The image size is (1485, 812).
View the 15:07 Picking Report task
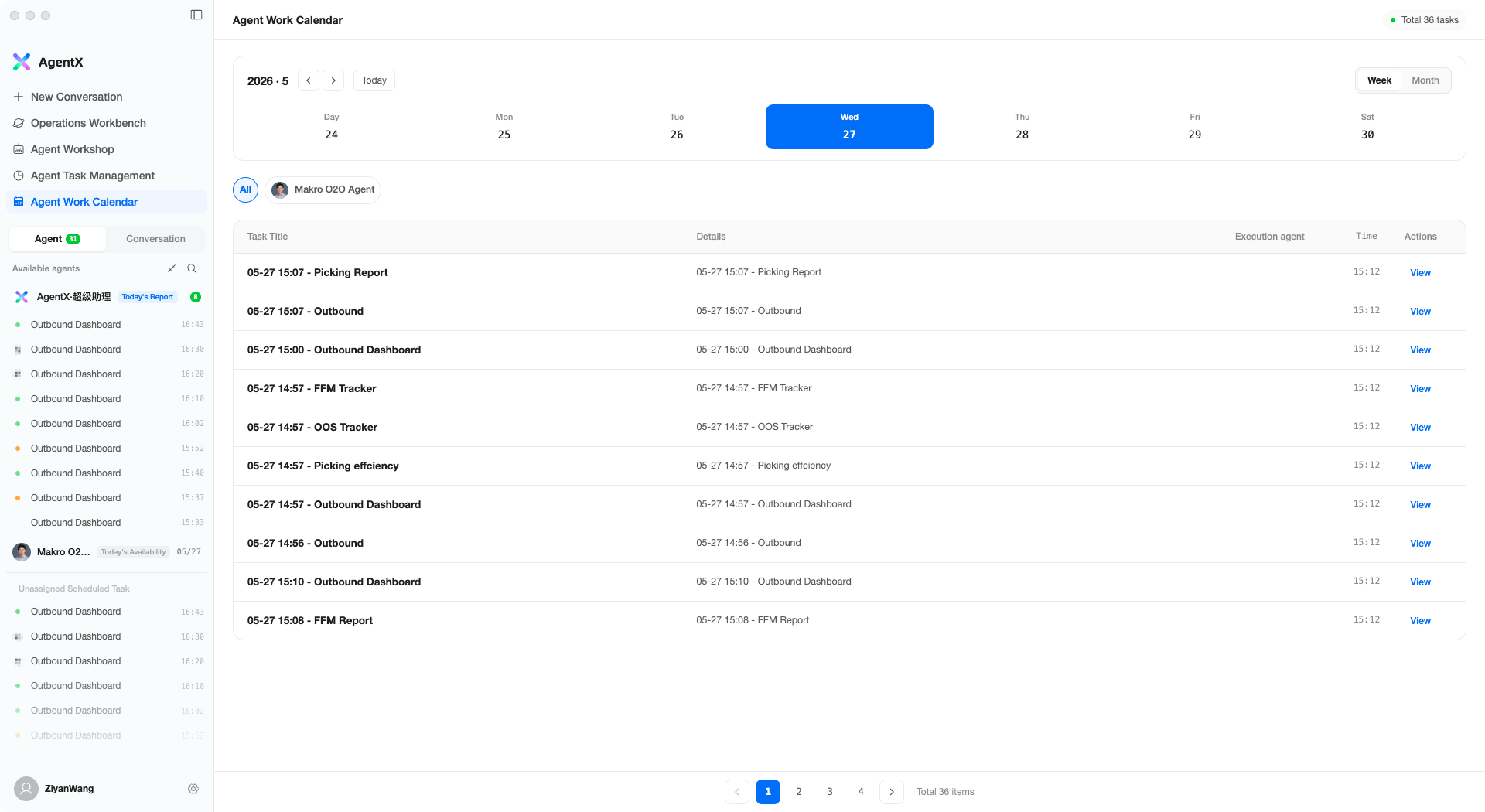click(1420, 273)
